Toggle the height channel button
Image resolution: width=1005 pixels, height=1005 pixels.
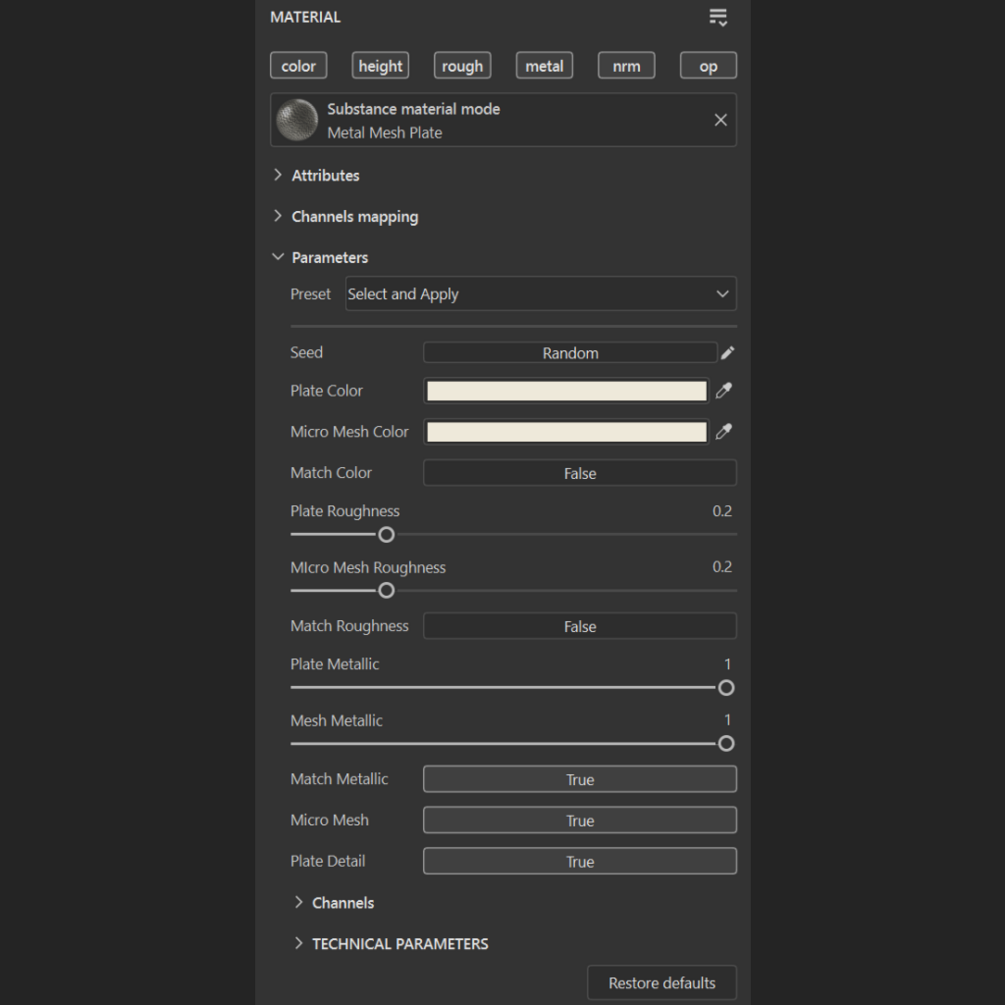pos(380,66)
